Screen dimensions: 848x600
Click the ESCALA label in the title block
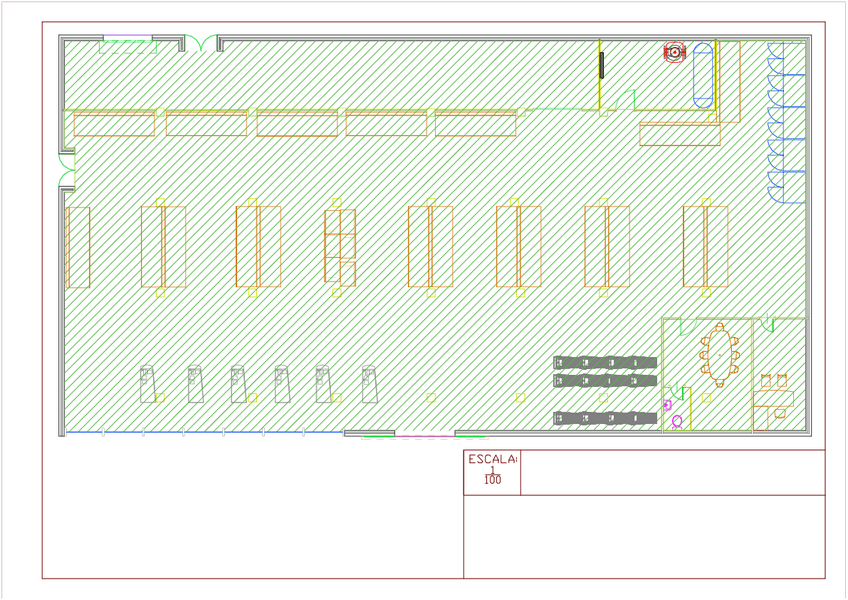(492, 459)
